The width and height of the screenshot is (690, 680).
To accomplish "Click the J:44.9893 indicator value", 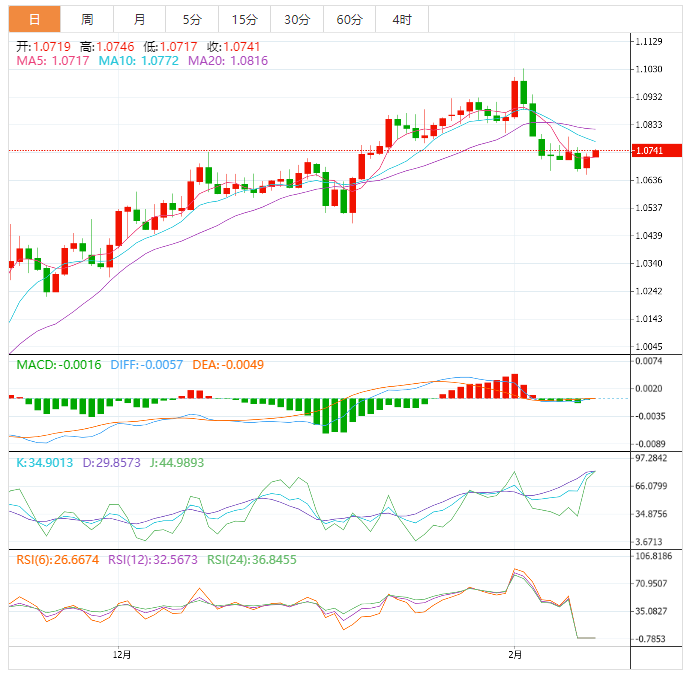I will [177, 463].
